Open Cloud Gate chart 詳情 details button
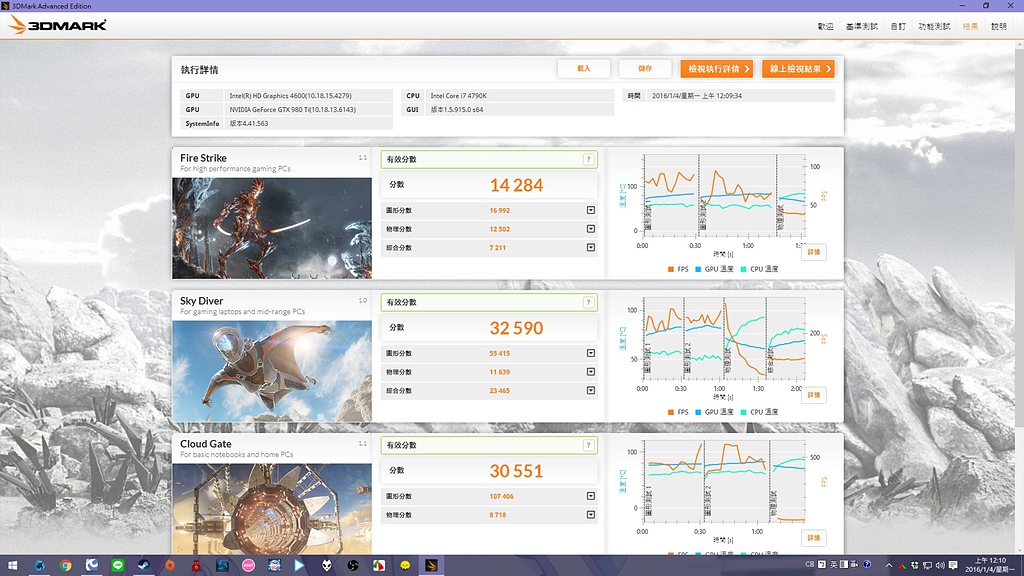Viewport: 1024px width, 576px height. tap(814, 538)
